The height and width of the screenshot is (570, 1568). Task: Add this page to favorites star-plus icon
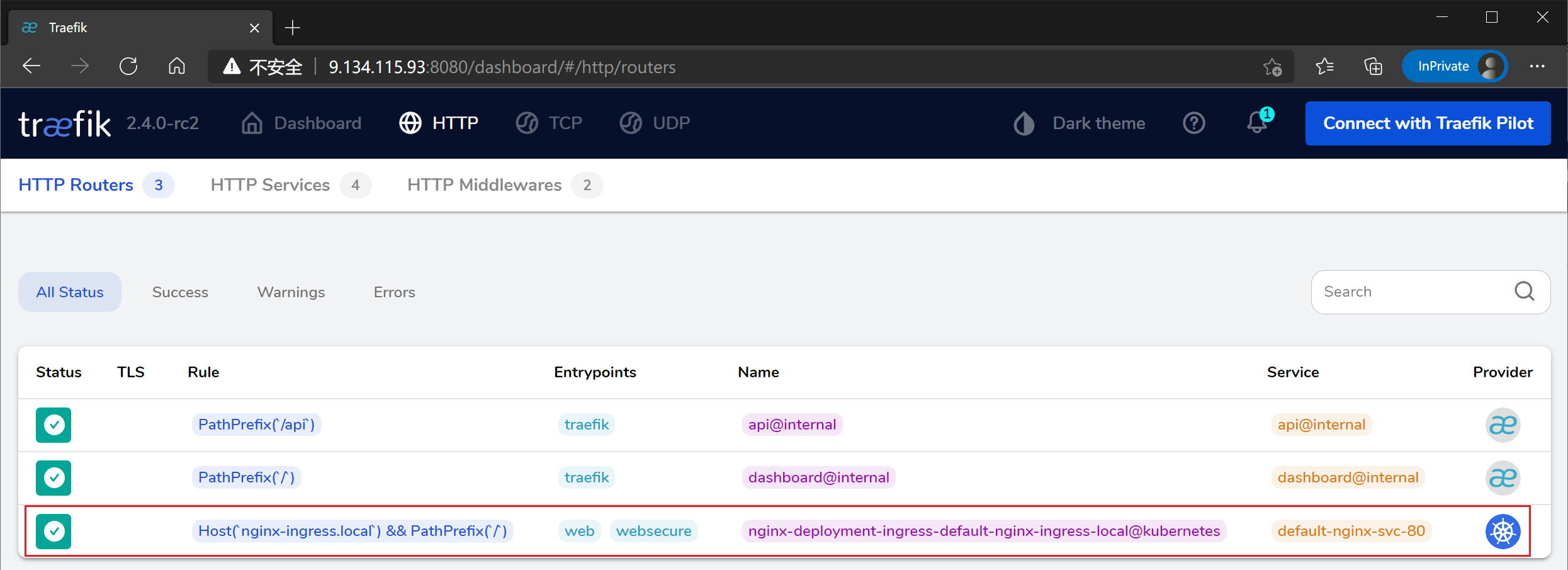(1272, 67)
